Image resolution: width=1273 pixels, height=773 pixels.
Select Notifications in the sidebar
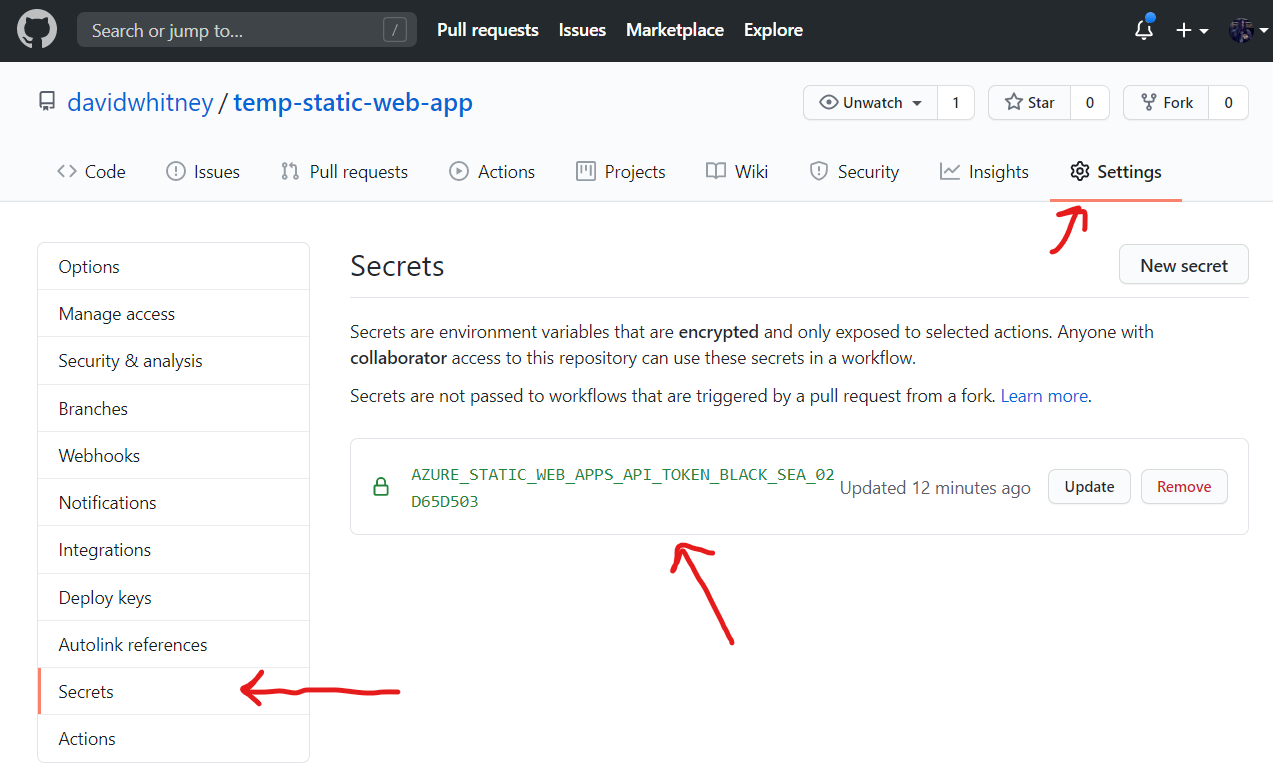click(174, 503)
